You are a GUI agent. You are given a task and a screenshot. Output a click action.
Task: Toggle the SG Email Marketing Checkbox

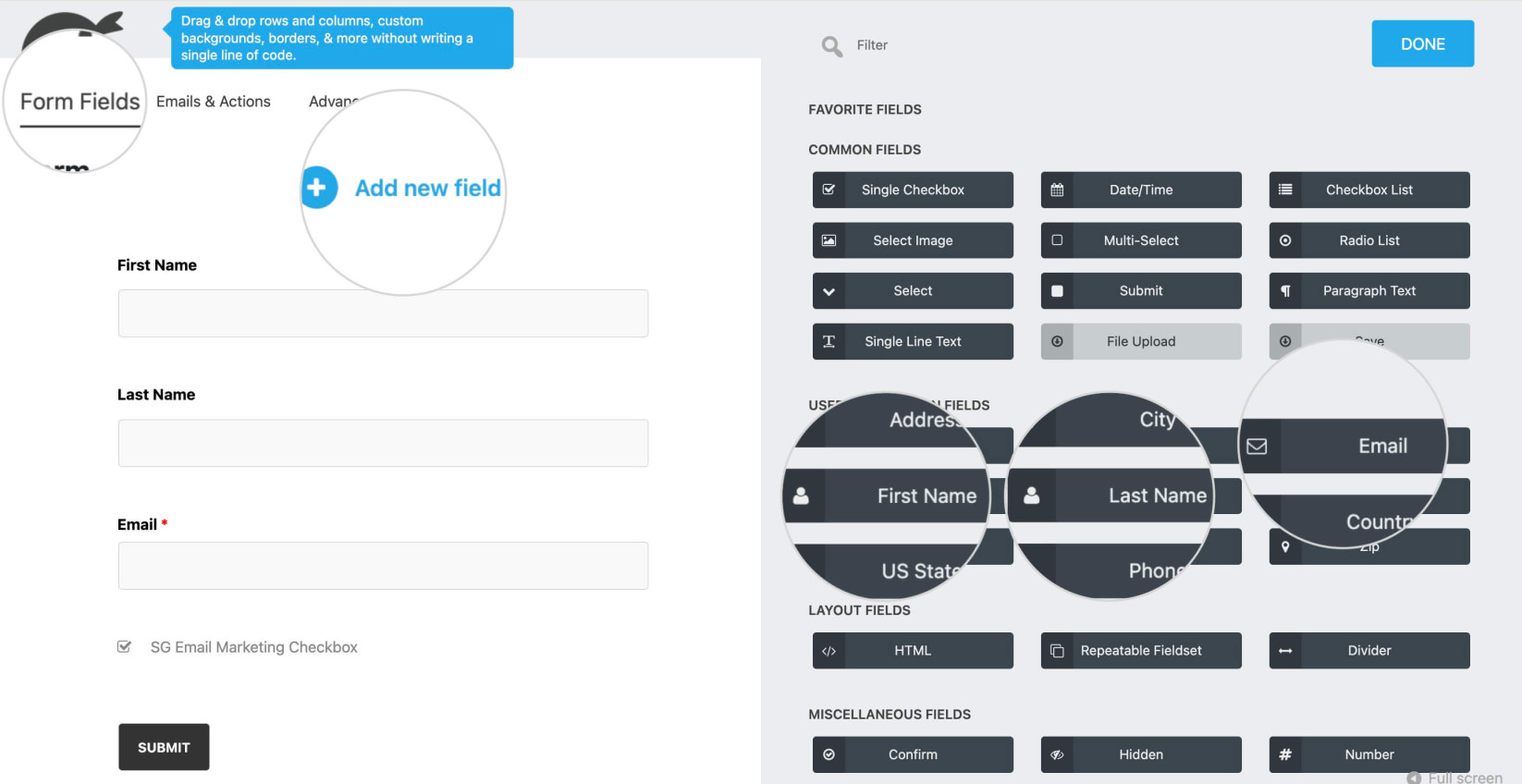[x=124, y=647]
